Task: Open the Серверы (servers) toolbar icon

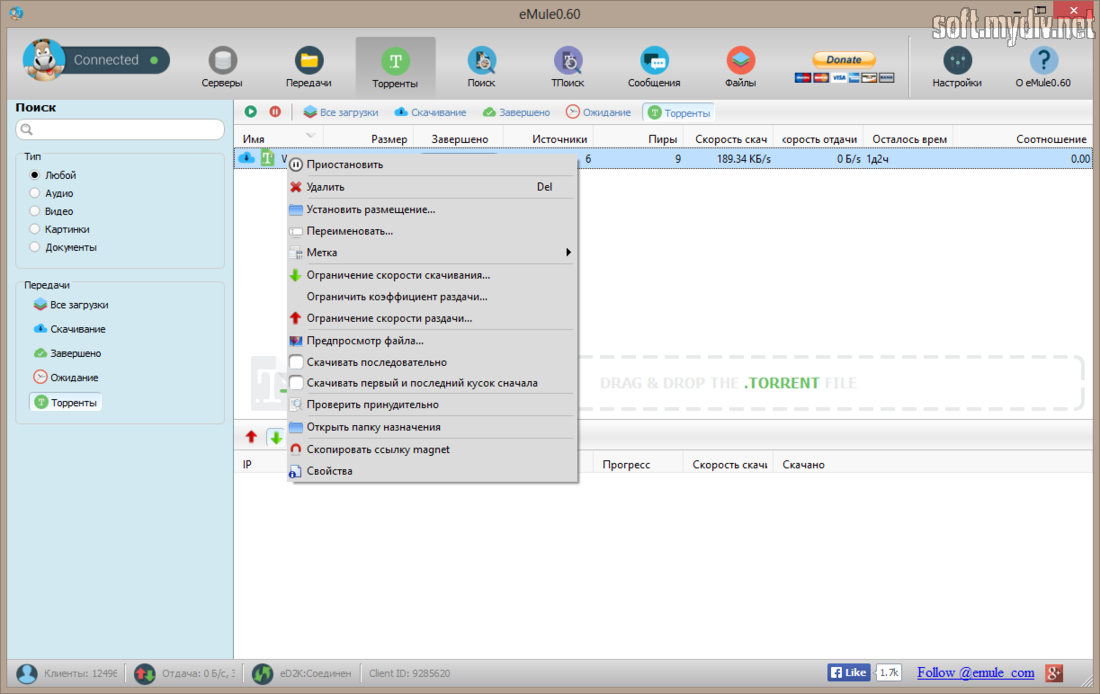Action: (222, 61)
